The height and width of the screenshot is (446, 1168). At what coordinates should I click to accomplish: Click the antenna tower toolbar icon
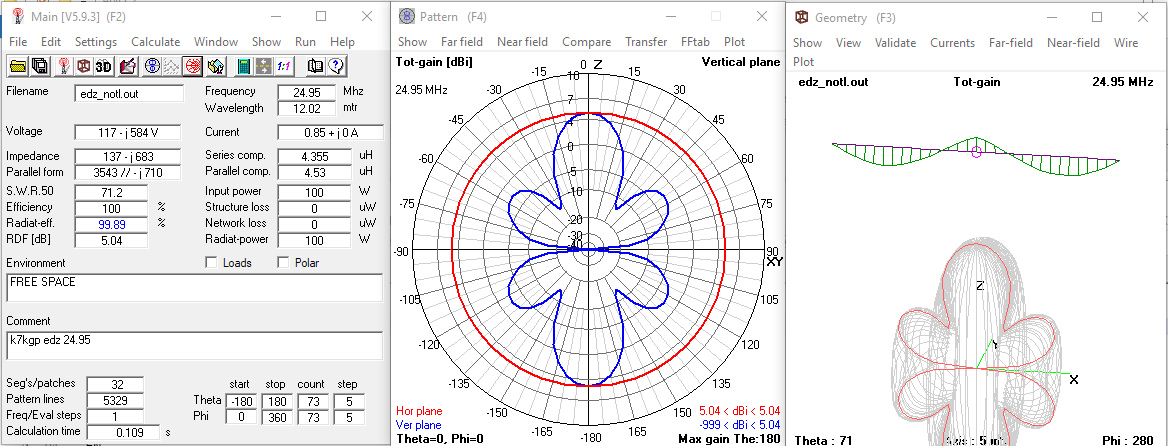pyautogui.click(x=64, y=66)
